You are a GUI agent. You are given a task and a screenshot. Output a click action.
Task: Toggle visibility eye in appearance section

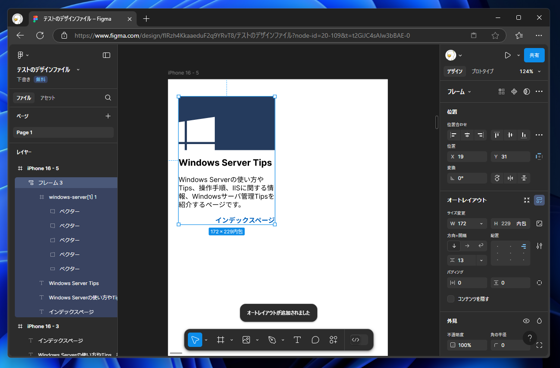[x=526, y=321]
